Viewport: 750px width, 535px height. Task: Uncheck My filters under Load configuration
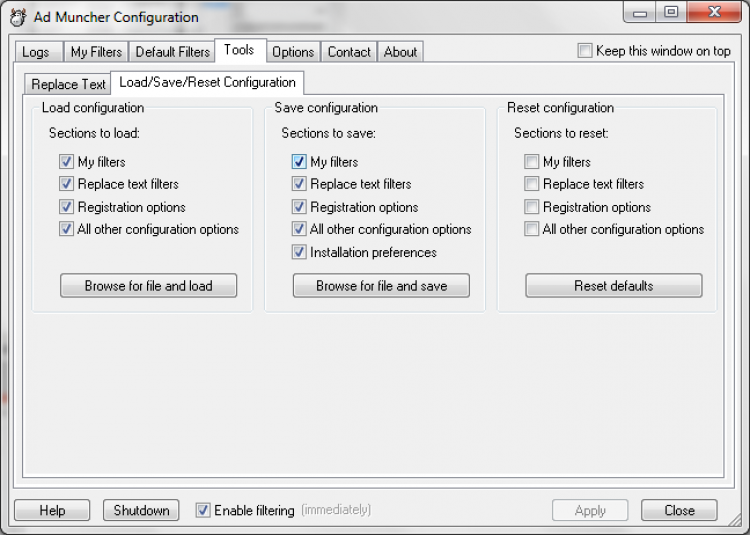click(x=67, y=162)
